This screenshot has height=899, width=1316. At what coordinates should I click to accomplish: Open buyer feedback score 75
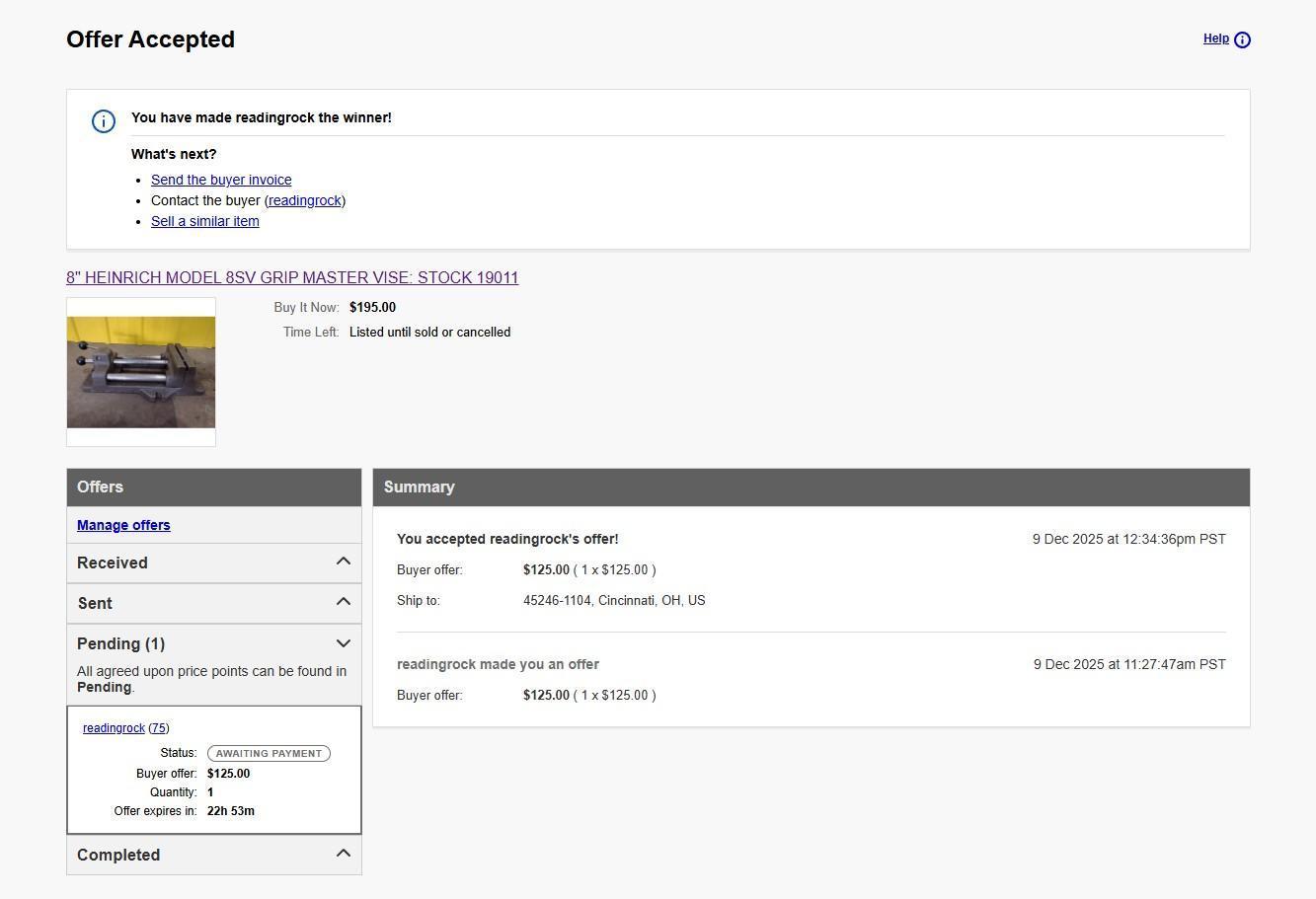(158, 728)
